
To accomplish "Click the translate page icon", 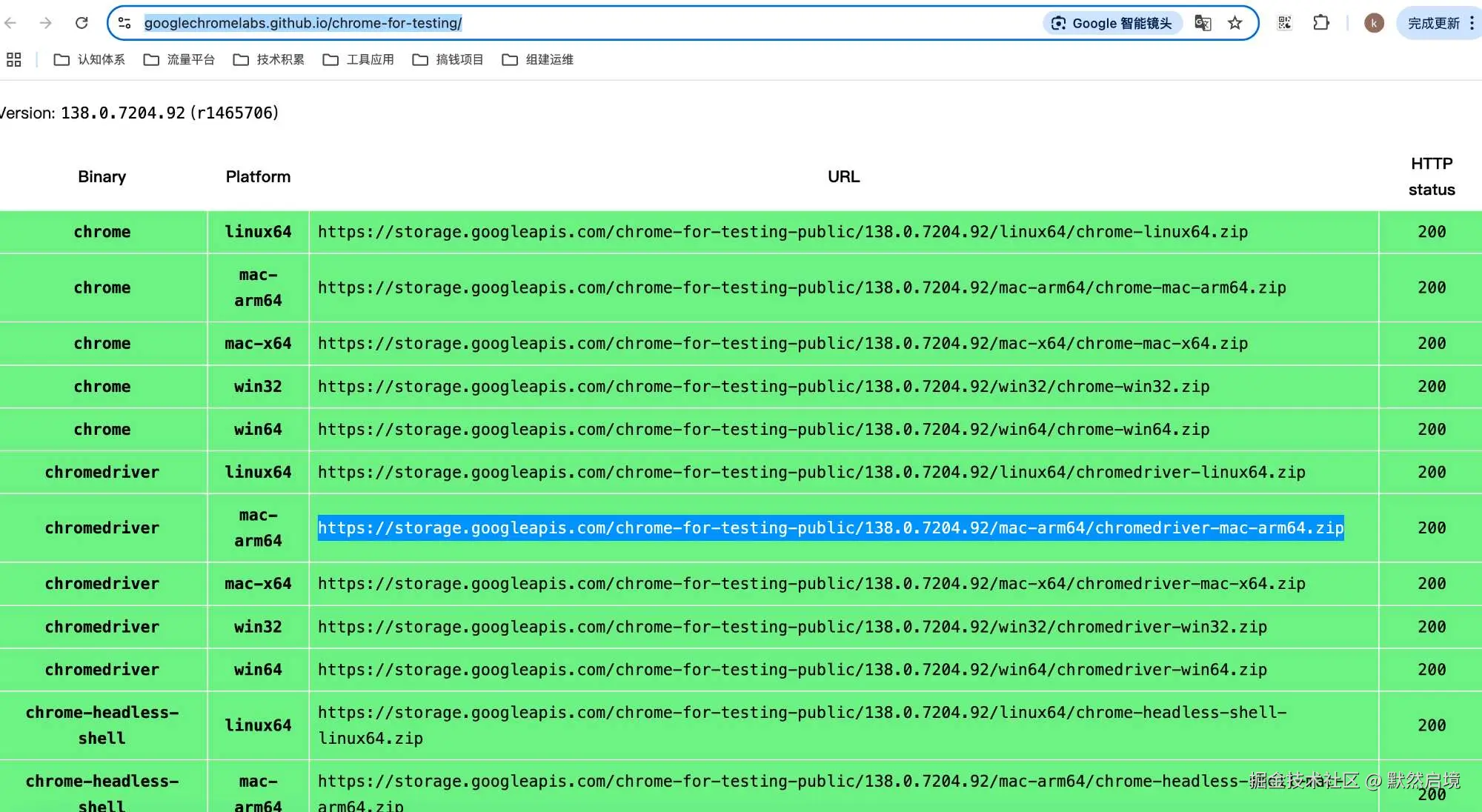I will coord(1202,23).
